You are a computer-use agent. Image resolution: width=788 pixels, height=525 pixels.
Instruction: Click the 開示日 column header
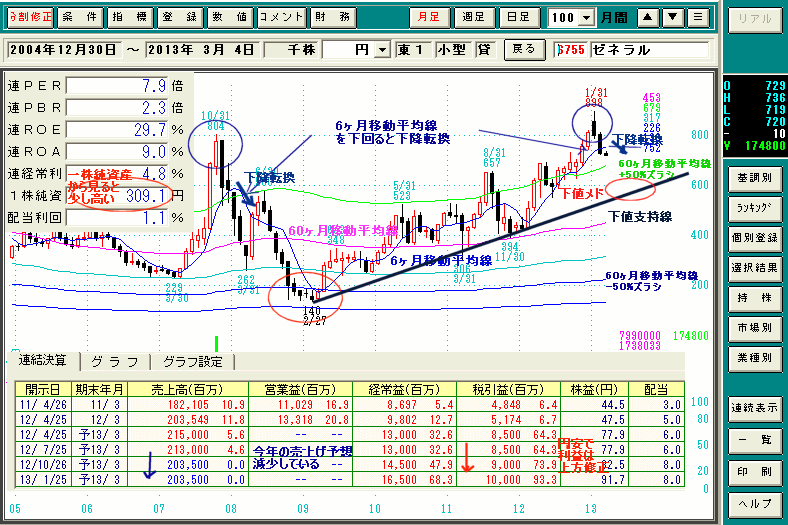(x=43, y=389)
